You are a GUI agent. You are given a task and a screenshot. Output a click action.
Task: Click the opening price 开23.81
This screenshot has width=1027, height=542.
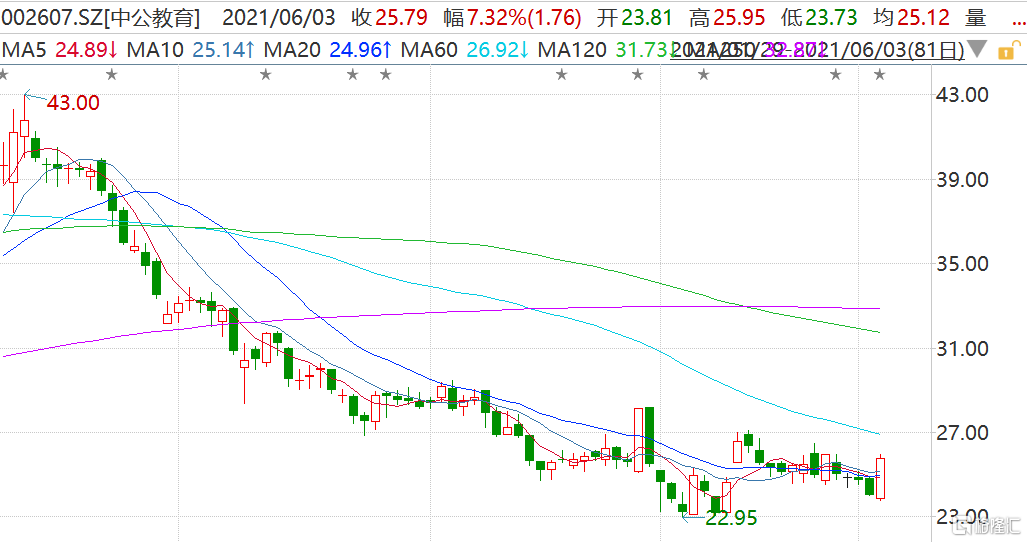point(635,18)
